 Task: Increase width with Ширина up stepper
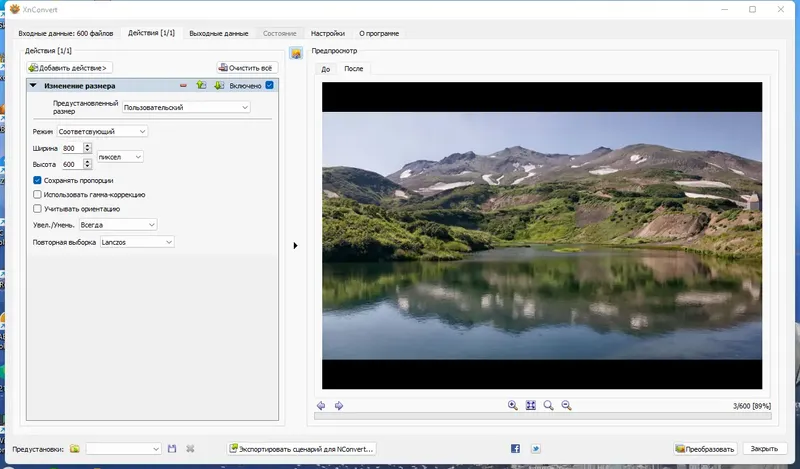[87, 145]
